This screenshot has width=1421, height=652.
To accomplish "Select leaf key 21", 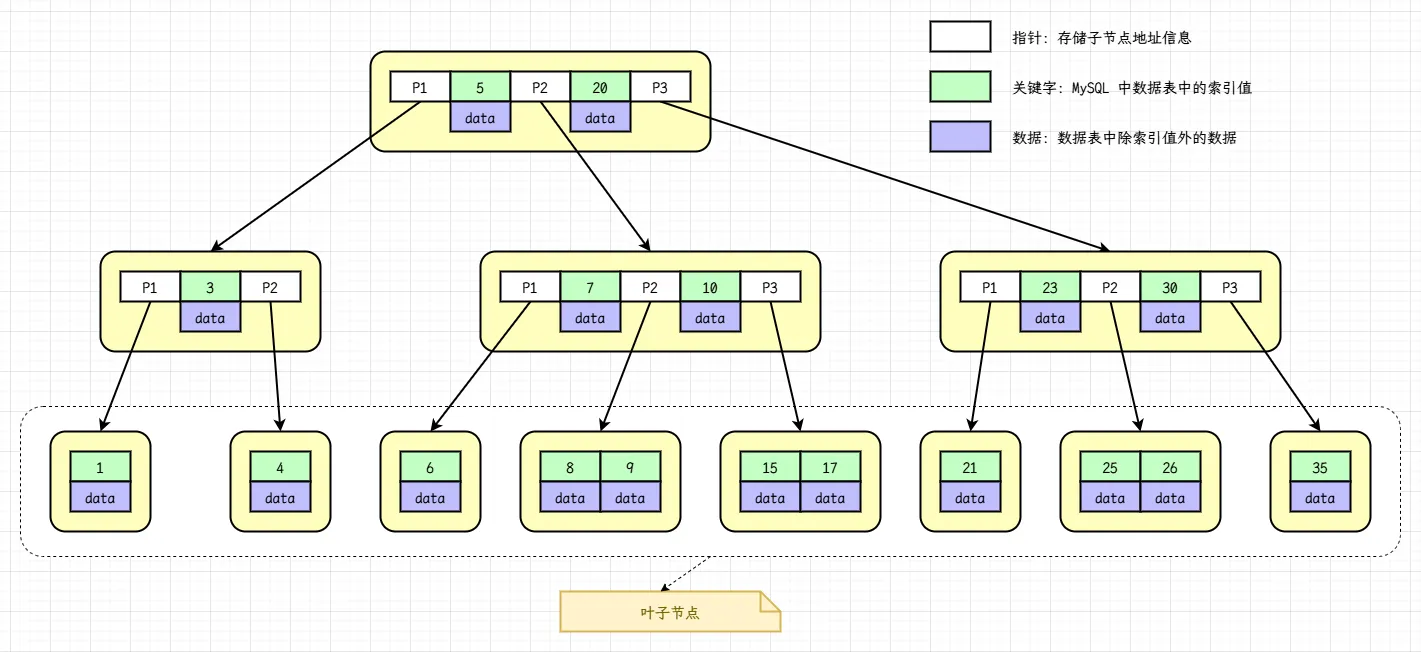I will point(971,467).
